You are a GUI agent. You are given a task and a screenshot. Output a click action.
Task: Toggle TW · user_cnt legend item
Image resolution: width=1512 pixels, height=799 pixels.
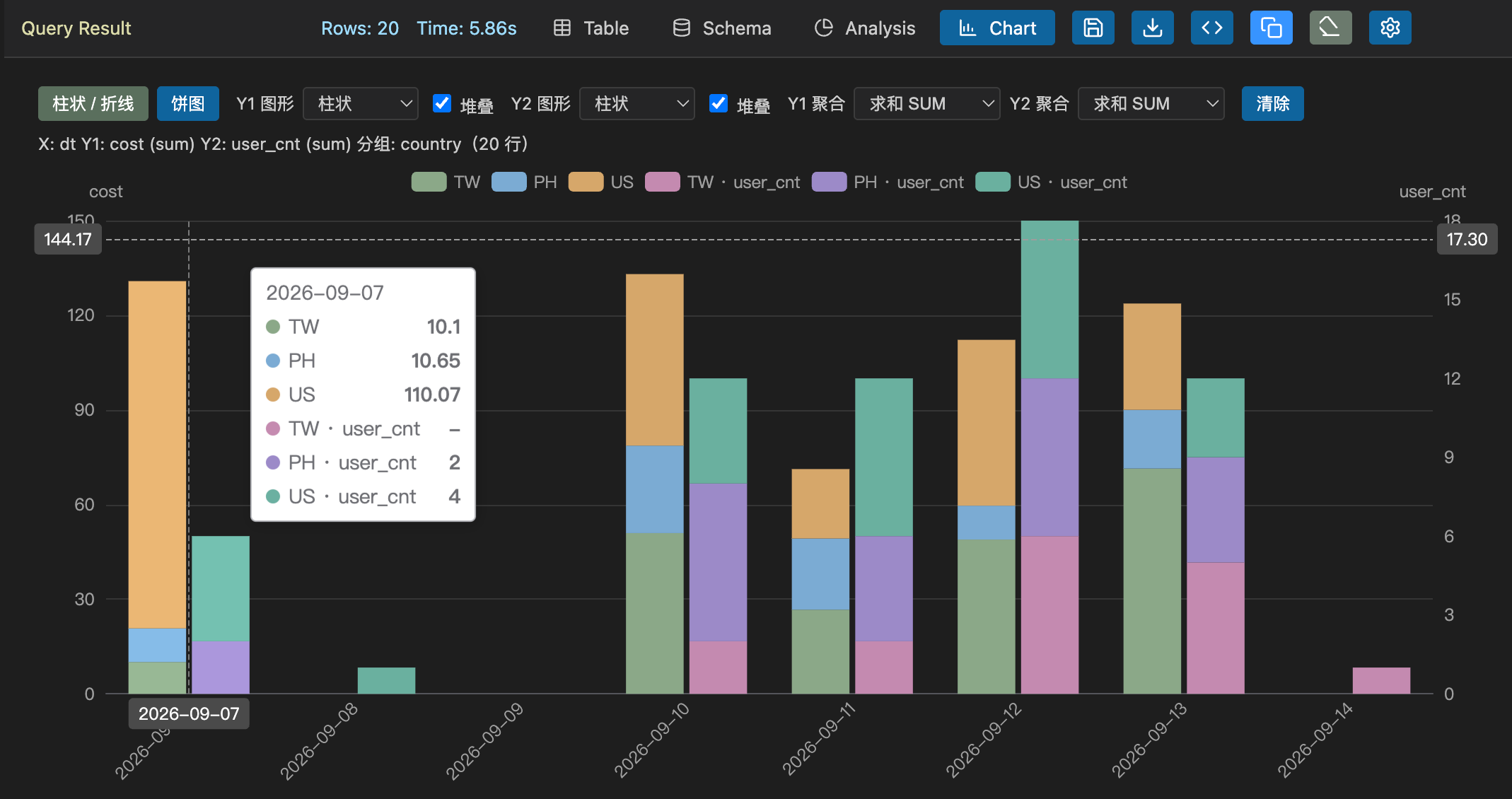click(x=722, y=182)
